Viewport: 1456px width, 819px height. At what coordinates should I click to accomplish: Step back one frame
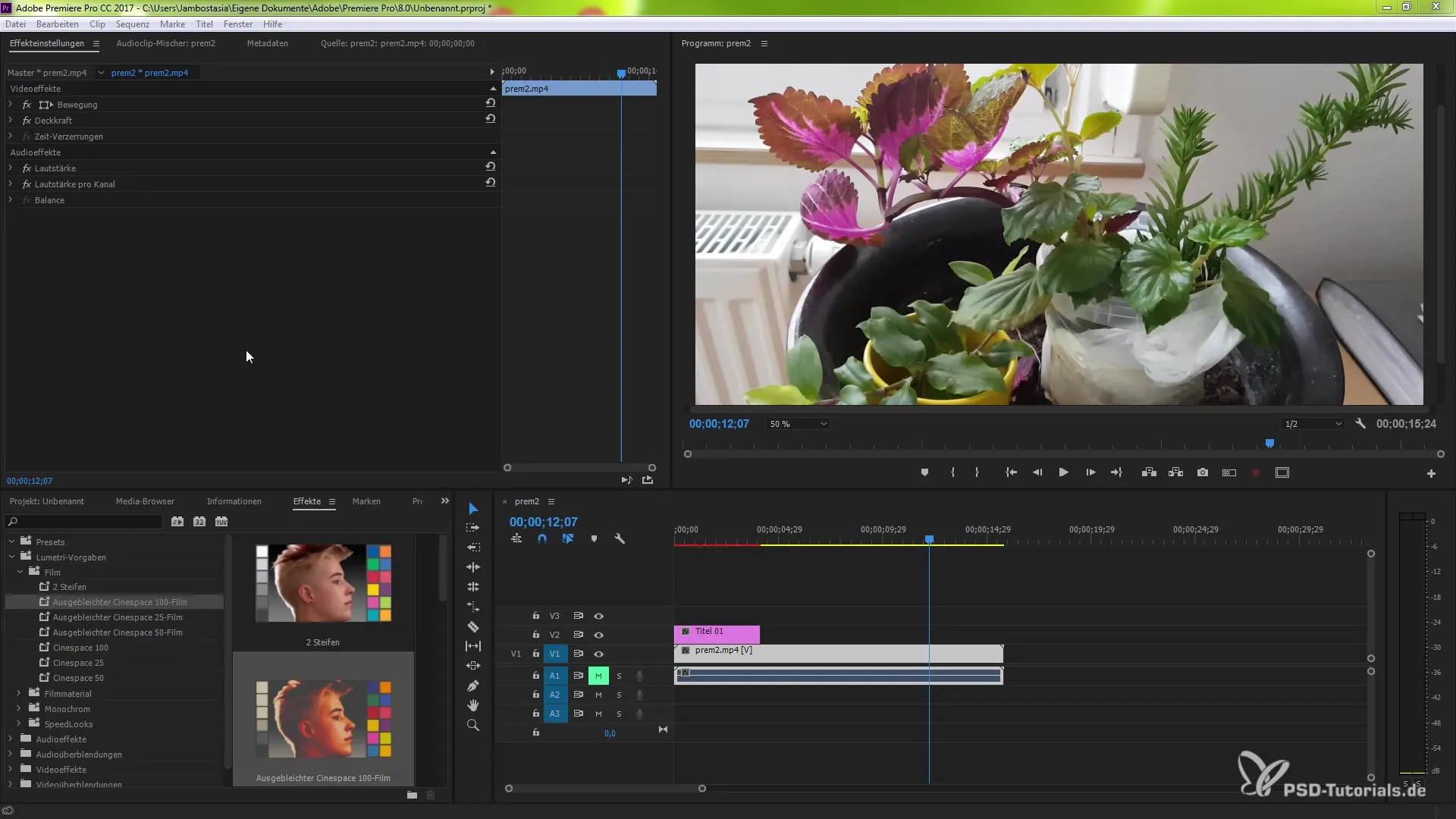(1037, 472)
